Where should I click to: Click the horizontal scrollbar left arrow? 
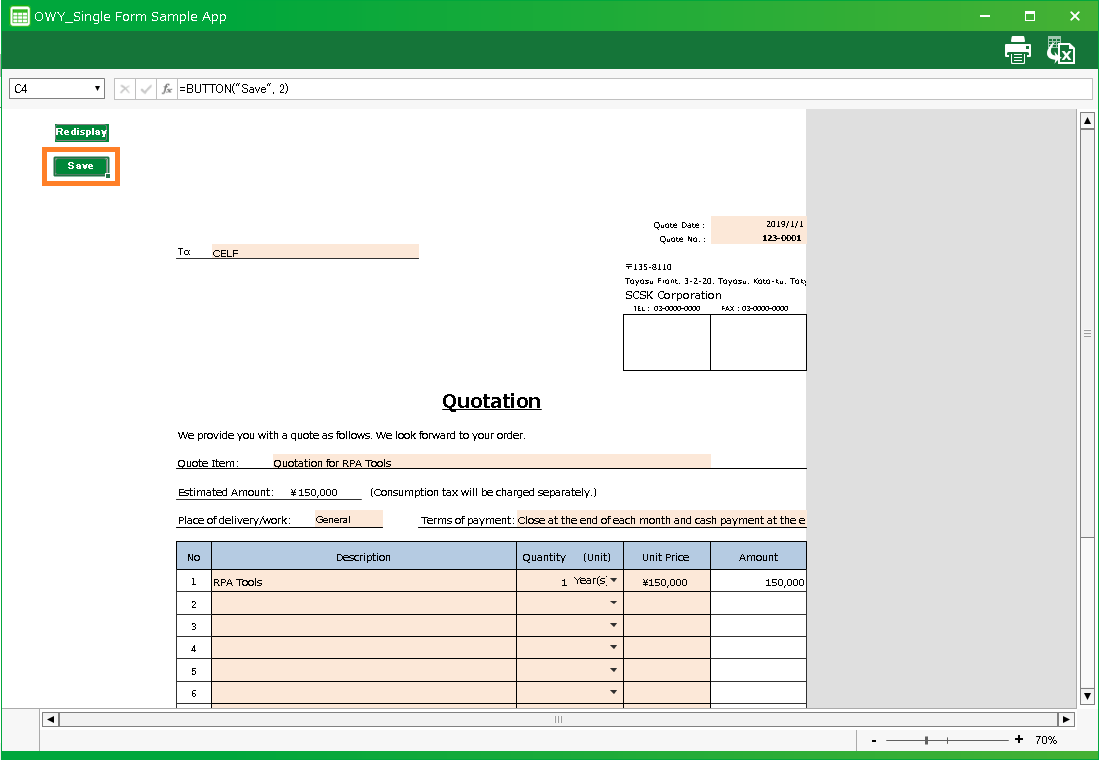click(x=50, y=719)
